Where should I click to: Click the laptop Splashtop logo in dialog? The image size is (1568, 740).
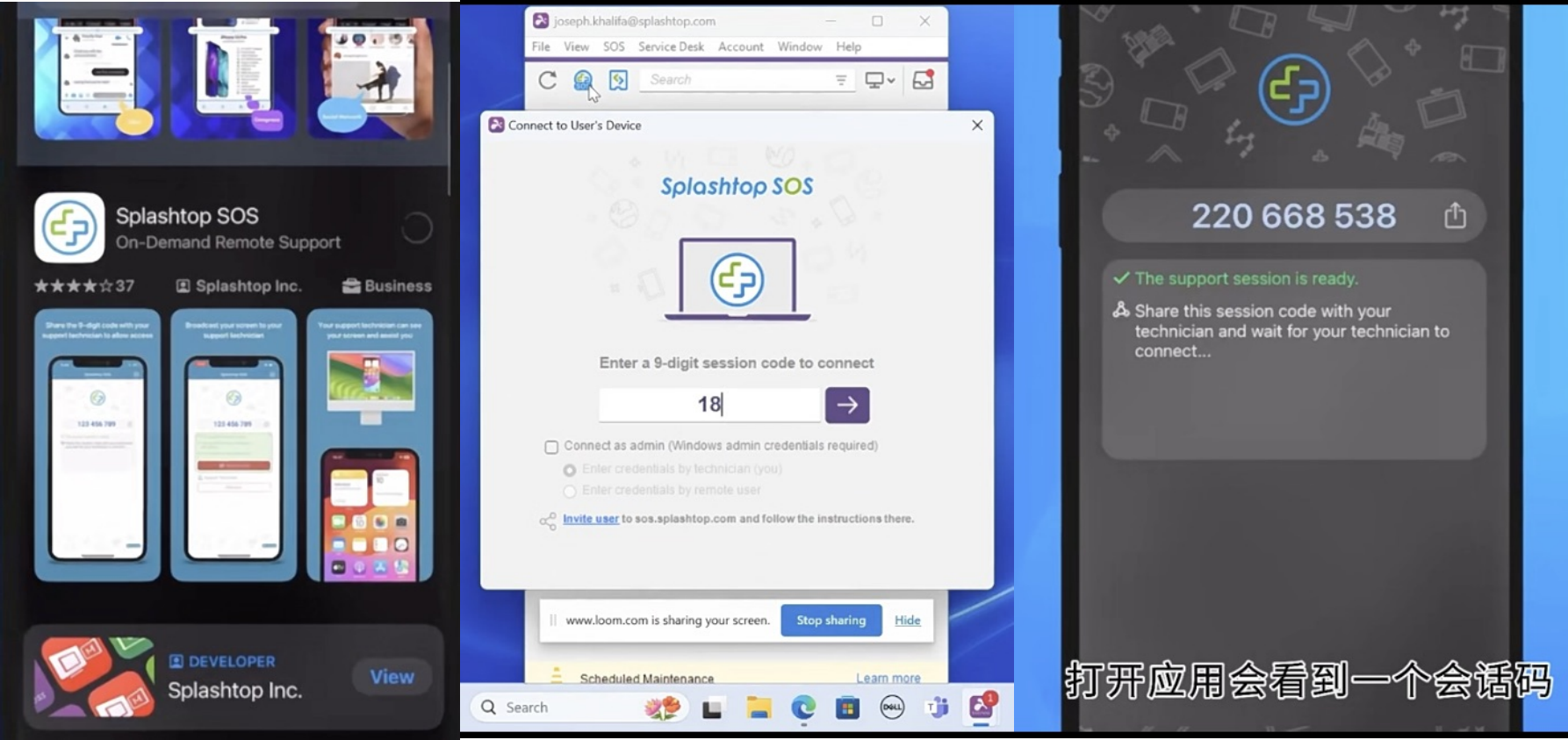coord(737,280)
